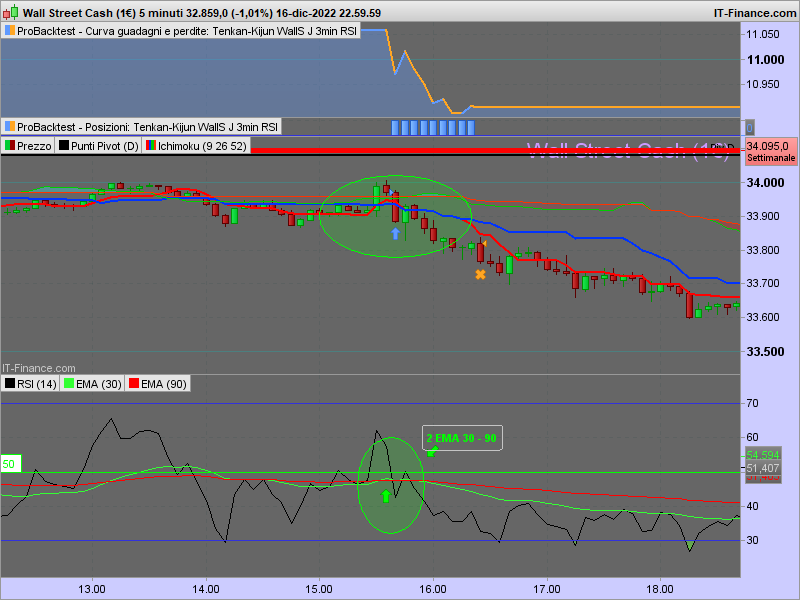
Task: Click the 33.900 price axis level
Action: pyautogui.click(x=763, y=216)
